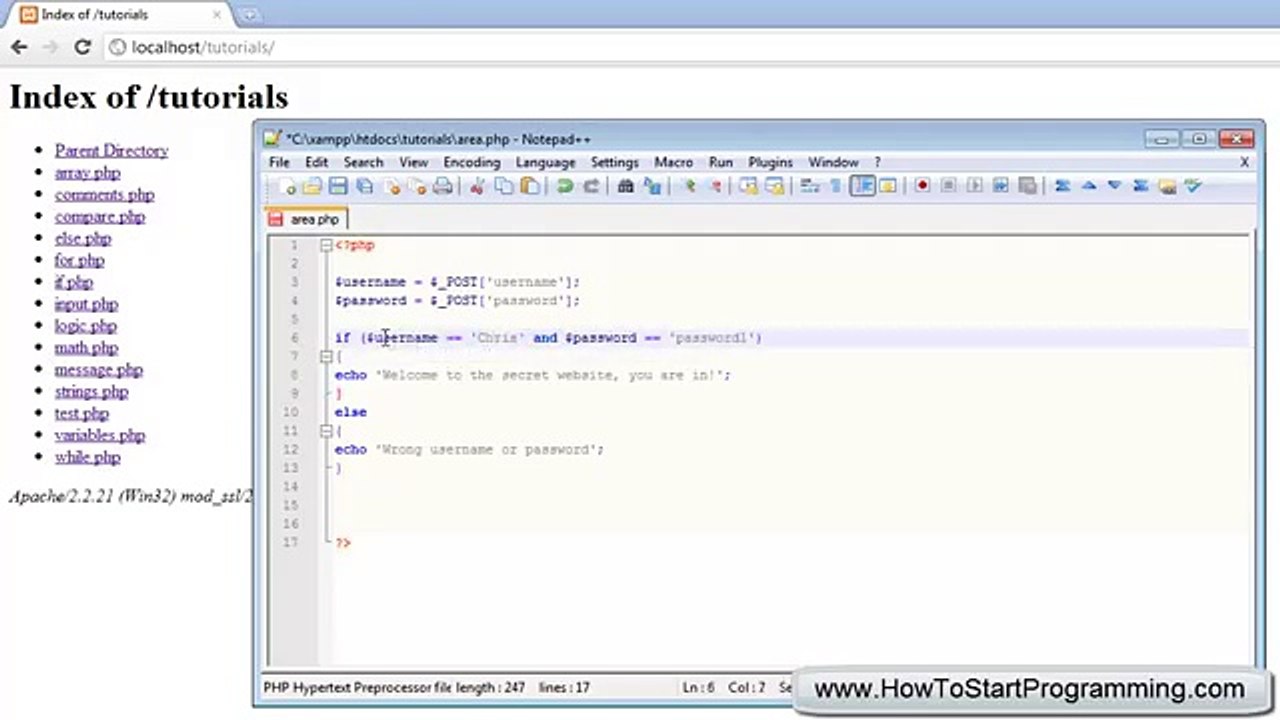
Task: Click the Redo toolbar icon
Action: pyautogui.click(x=591, y=186)
